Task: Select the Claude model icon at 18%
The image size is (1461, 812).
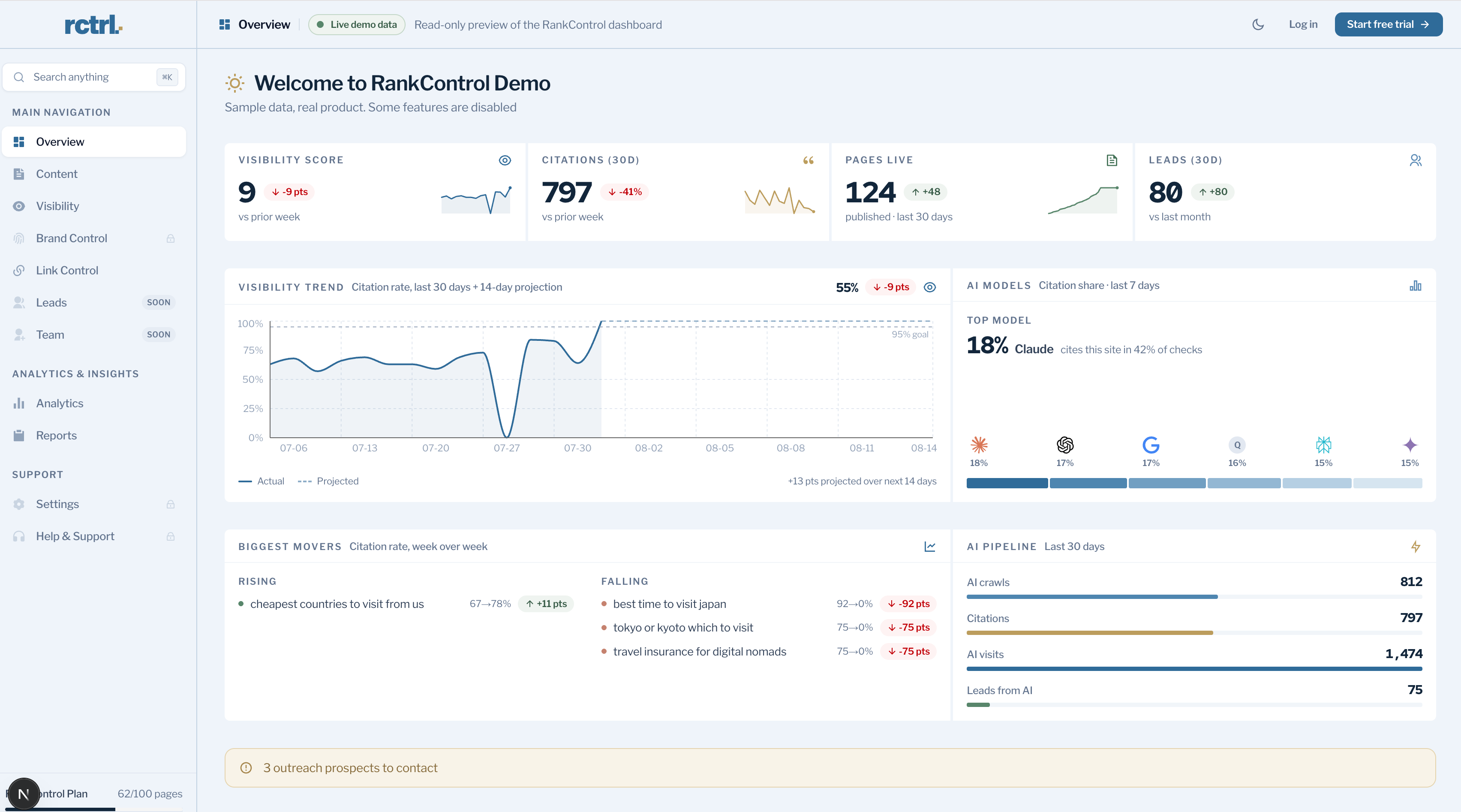Action: click(x=979, y=445)
